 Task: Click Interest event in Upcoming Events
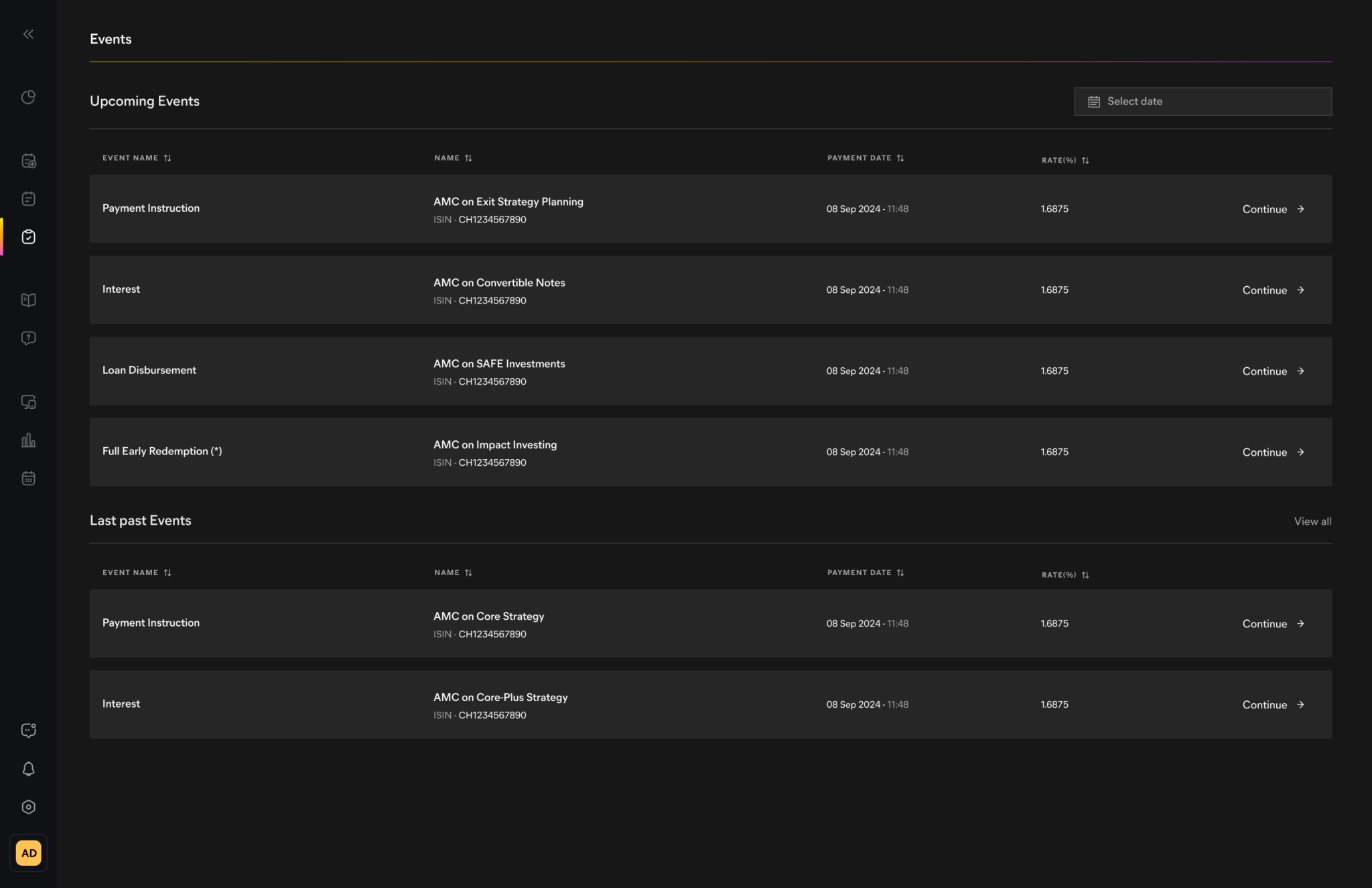pos(121,289)
